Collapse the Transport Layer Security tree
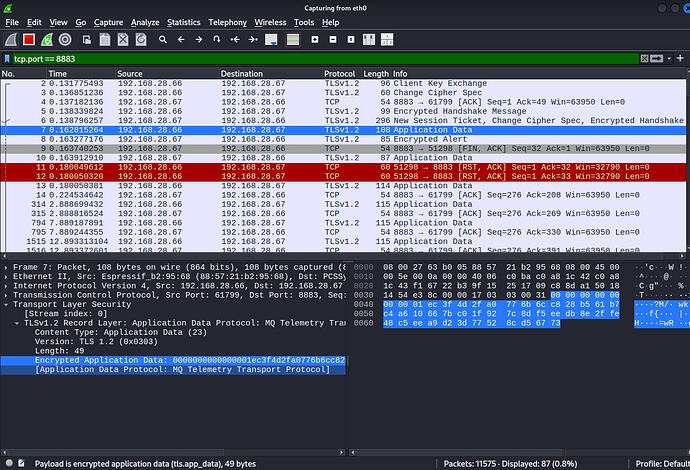 [6, 305]
